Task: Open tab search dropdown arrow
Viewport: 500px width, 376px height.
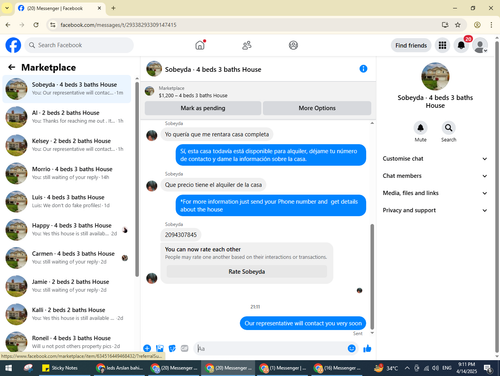Action: pos(7,8)
